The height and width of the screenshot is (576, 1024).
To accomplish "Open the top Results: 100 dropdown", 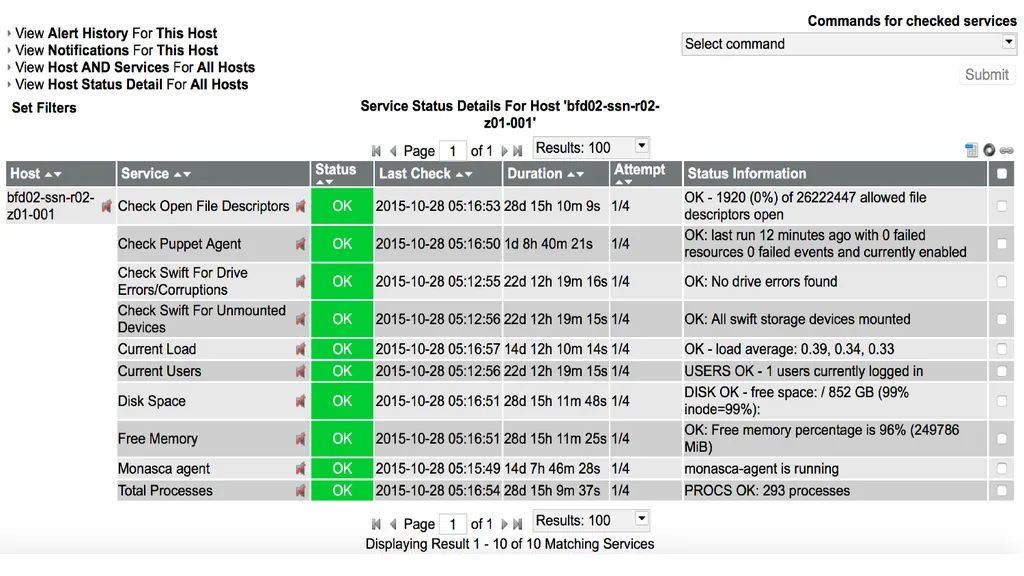I will pos(591,148).
